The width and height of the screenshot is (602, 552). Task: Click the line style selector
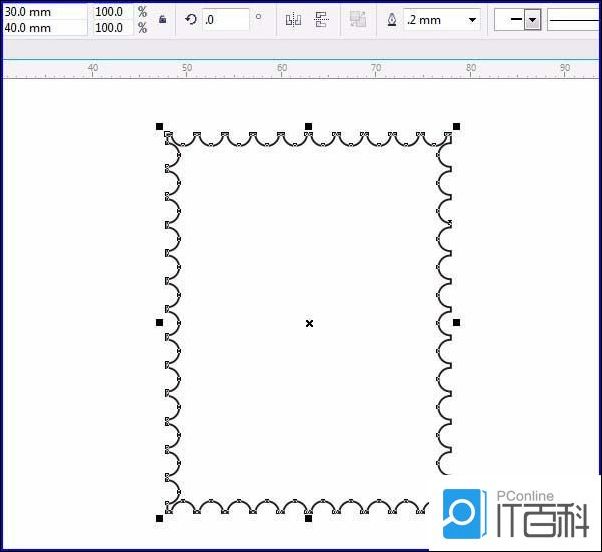pyautogui.click(x=574, y=20)
